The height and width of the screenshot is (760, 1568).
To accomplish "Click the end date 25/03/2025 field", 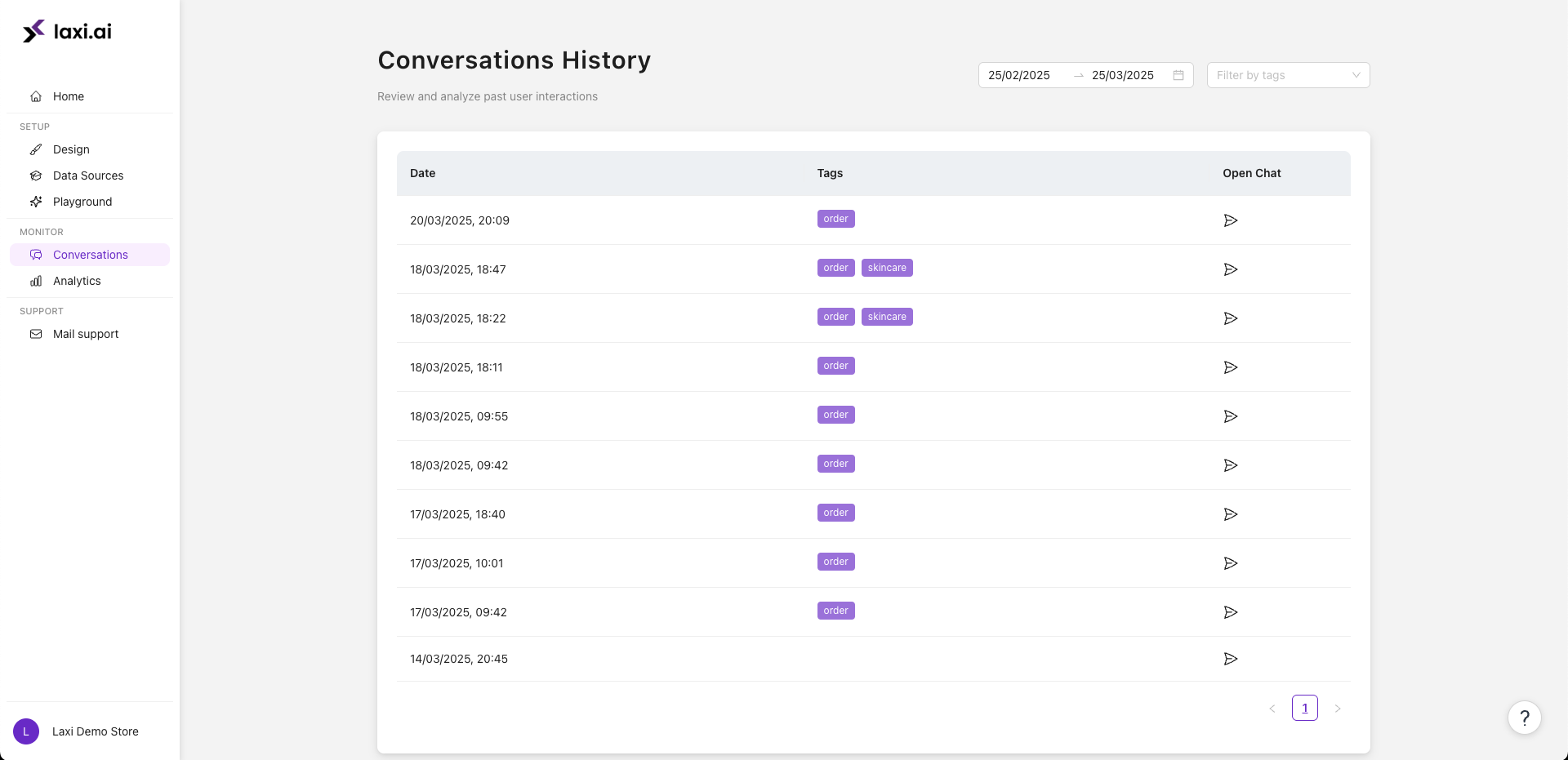I will 1122,75.
